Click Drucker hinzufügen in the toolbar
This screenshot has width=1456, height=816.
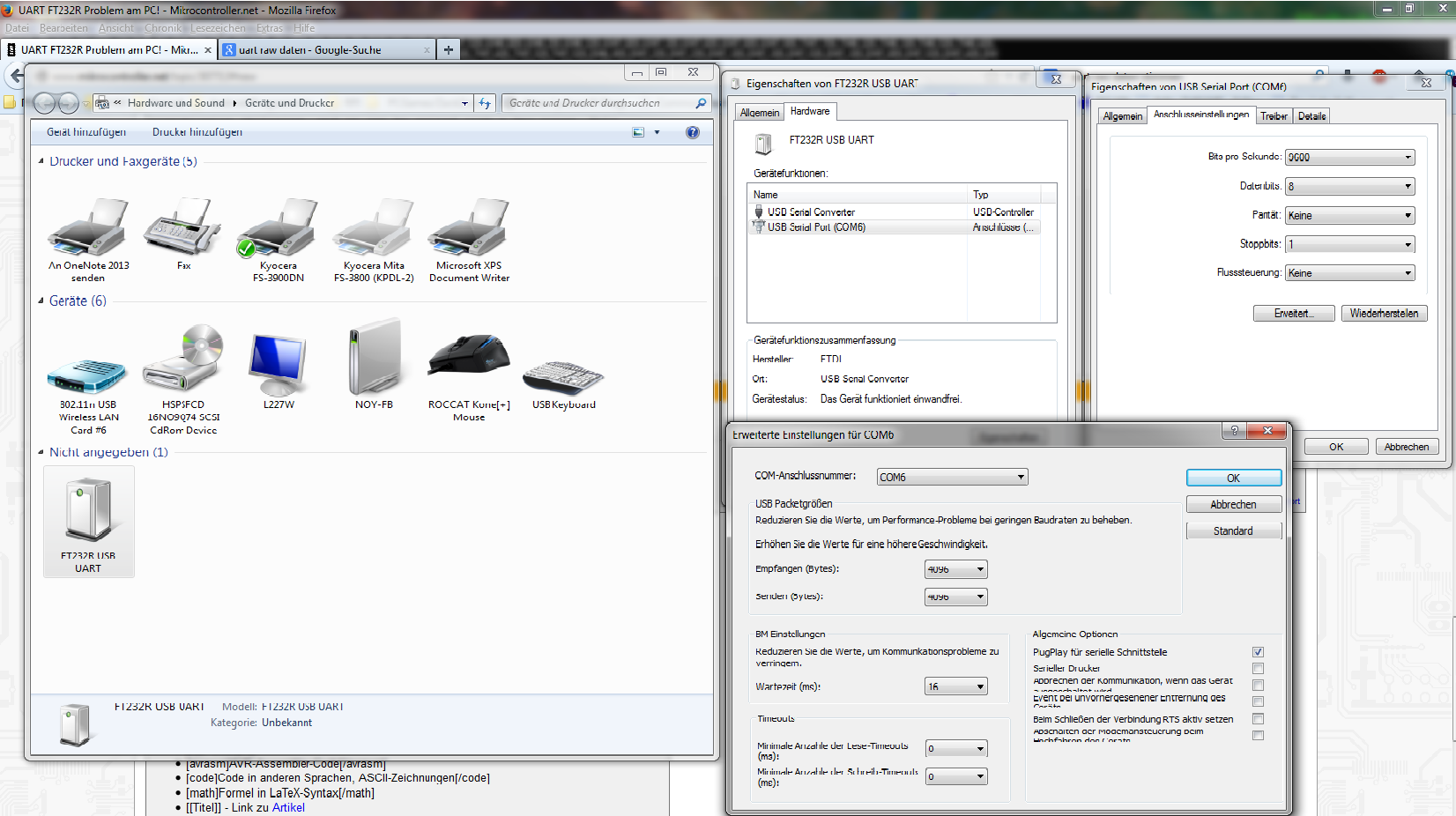click(x=197, y=132)
